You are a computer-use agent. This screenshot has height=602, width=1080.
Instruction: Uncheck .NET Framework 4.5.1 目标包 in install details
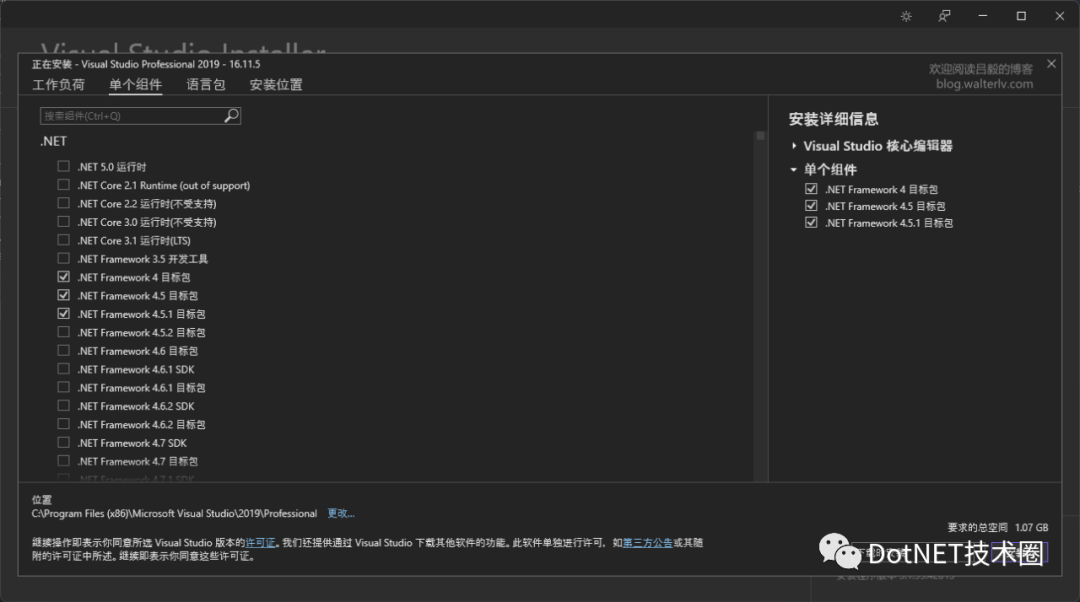(811, 222)
